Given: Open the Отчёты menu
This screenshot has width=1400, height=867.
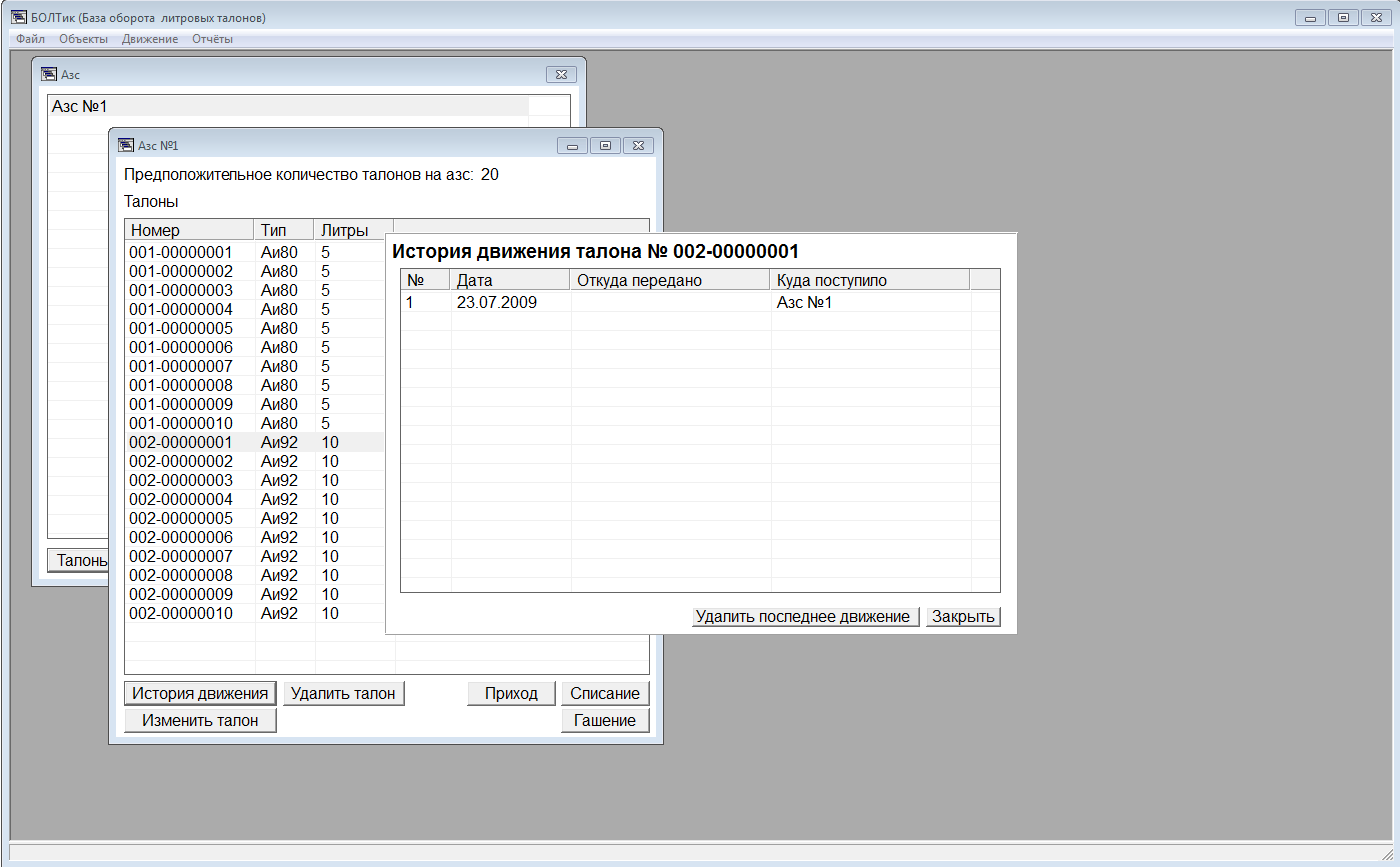Looking at the screenshot, I should click(212, 39).
